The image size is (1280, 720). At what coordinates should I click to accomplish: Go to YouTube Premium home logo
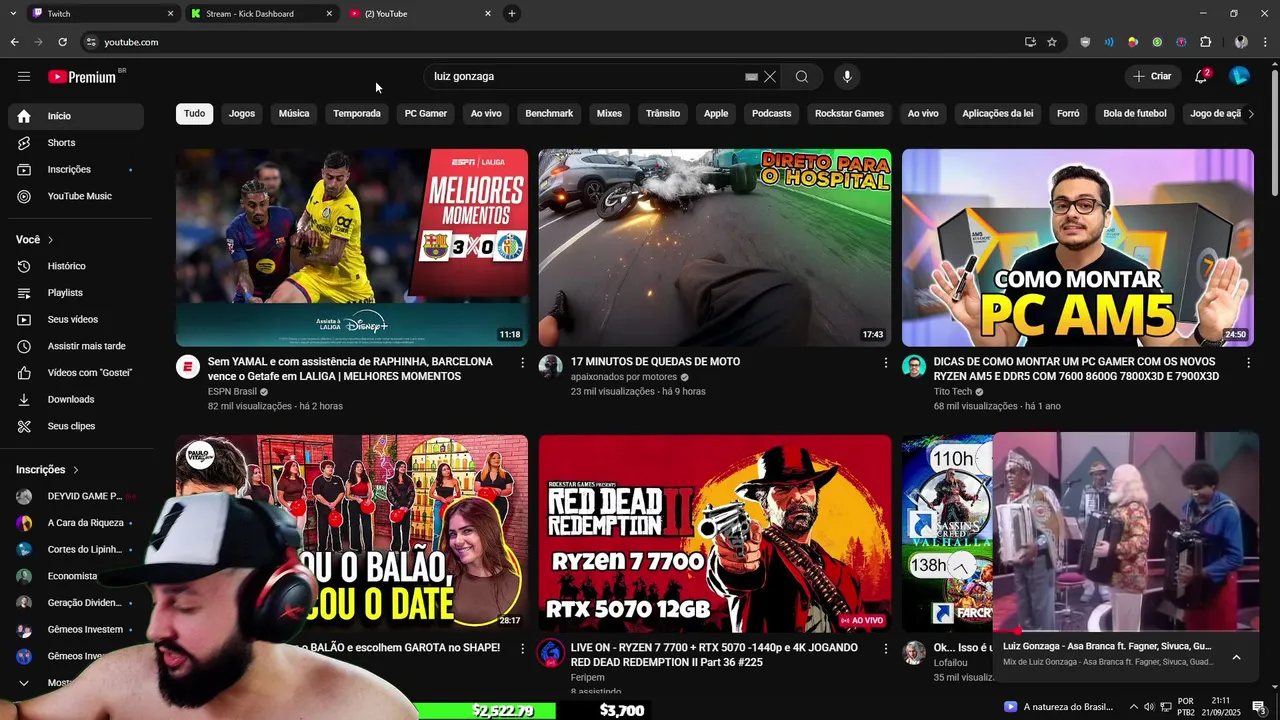pyautogui.click(x=82, y=77)
